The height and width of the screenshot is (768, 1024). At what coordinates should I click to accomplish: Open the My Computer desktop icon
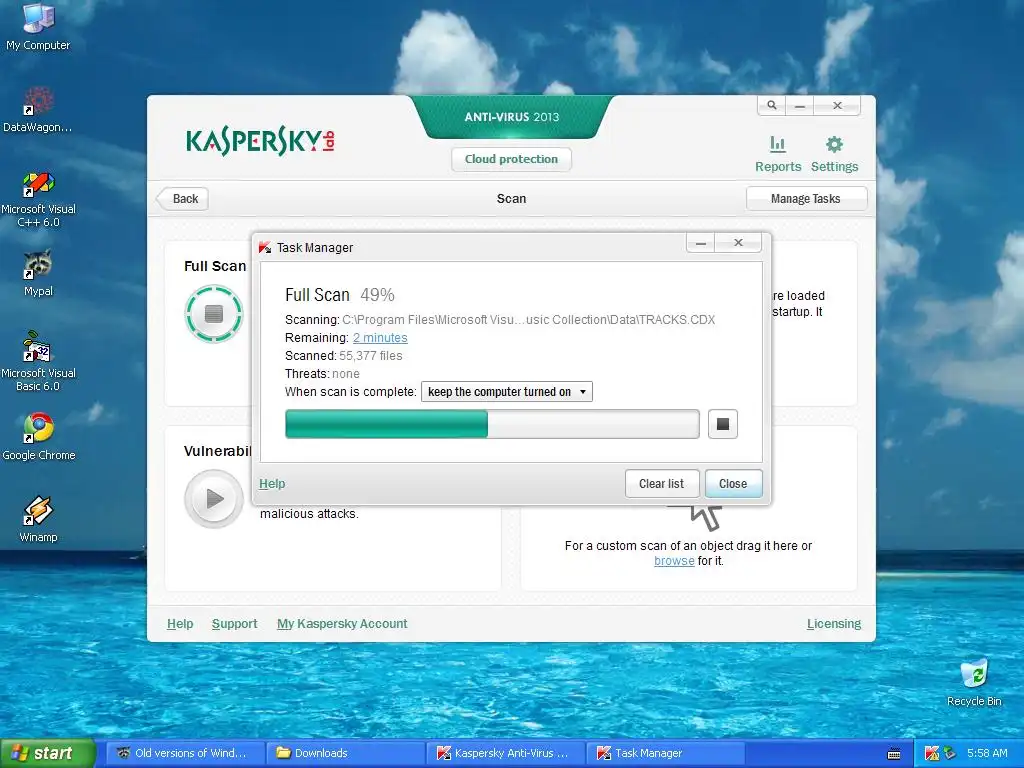[x=38, y=26]
